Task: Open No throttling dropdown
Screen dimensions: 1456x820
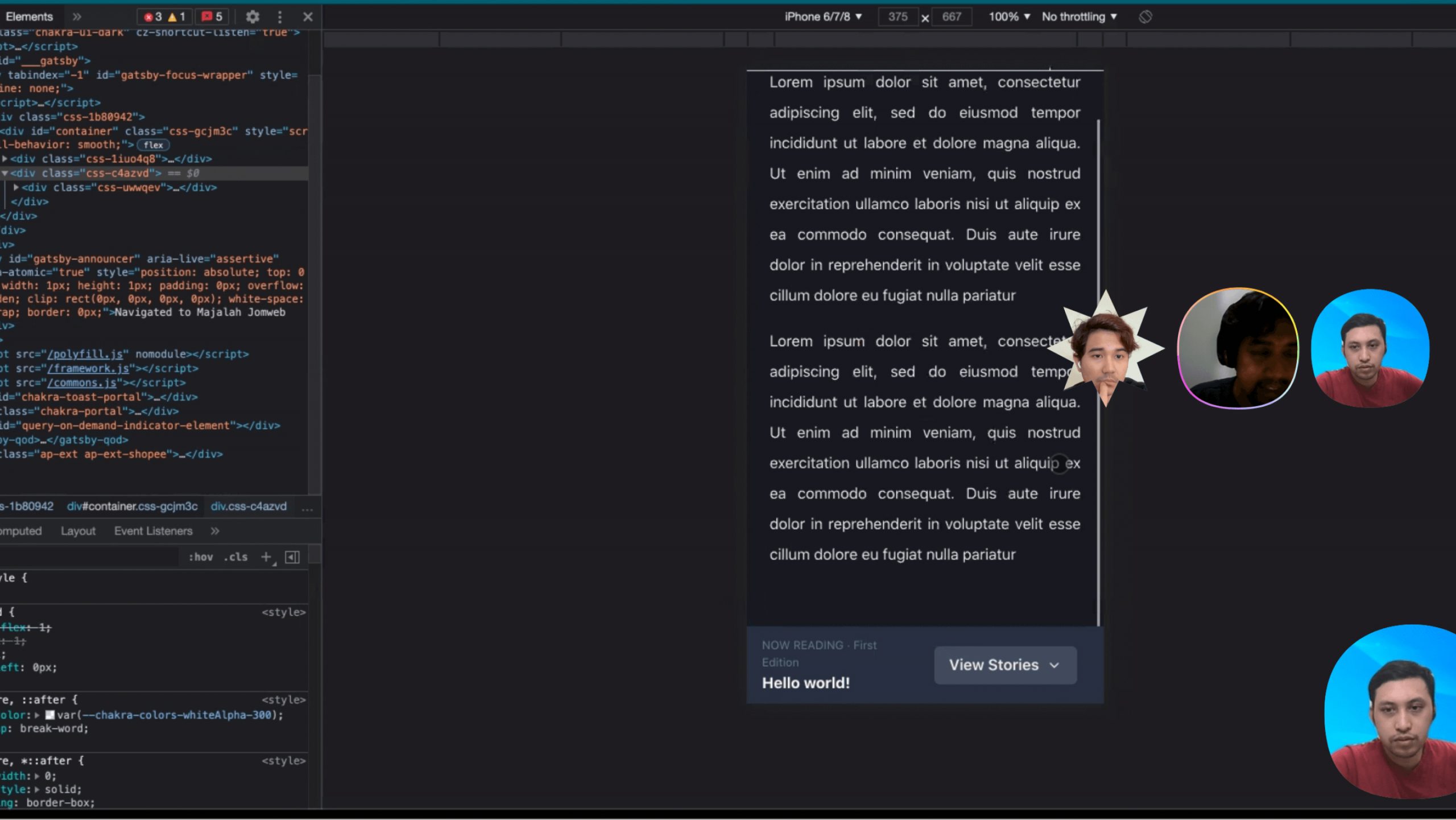Action: click(x=1079, y=17)
